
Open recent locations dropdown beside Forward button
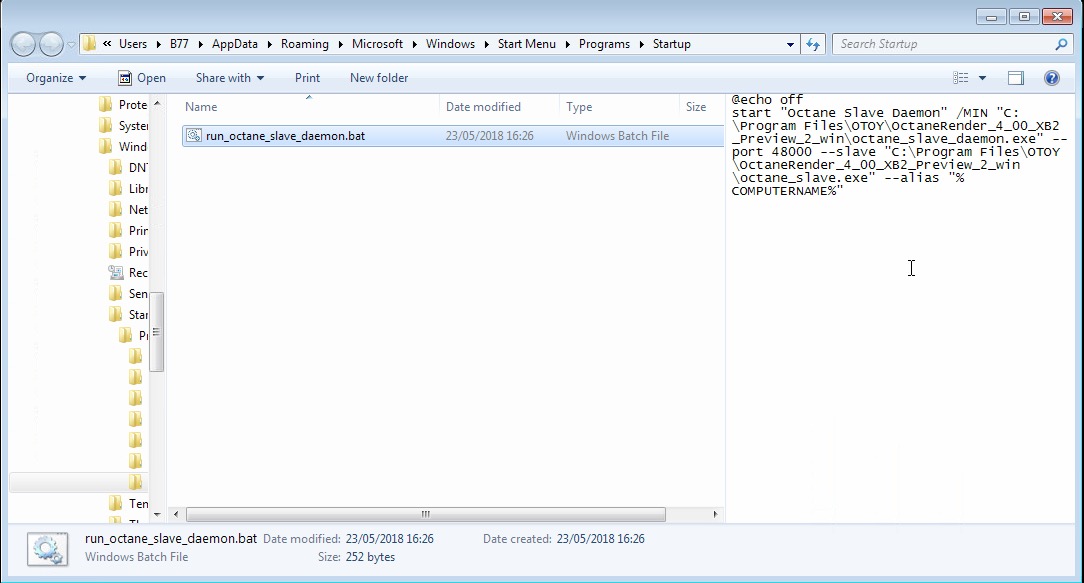[x=71, y=44]
